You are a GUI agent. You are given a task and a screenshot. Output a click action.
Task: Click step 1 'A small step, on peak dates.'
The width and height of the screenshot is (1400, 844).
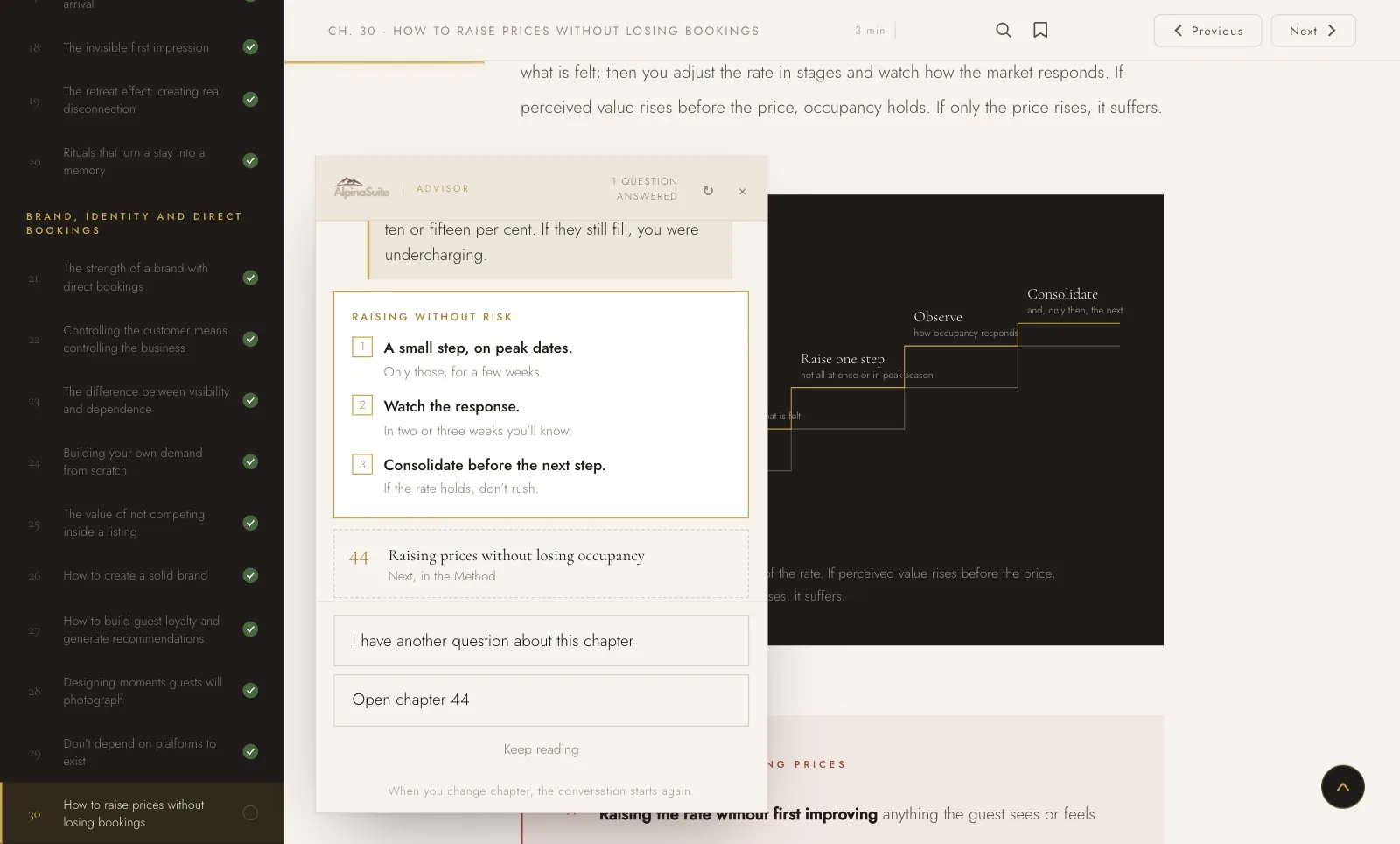point(478,348)
